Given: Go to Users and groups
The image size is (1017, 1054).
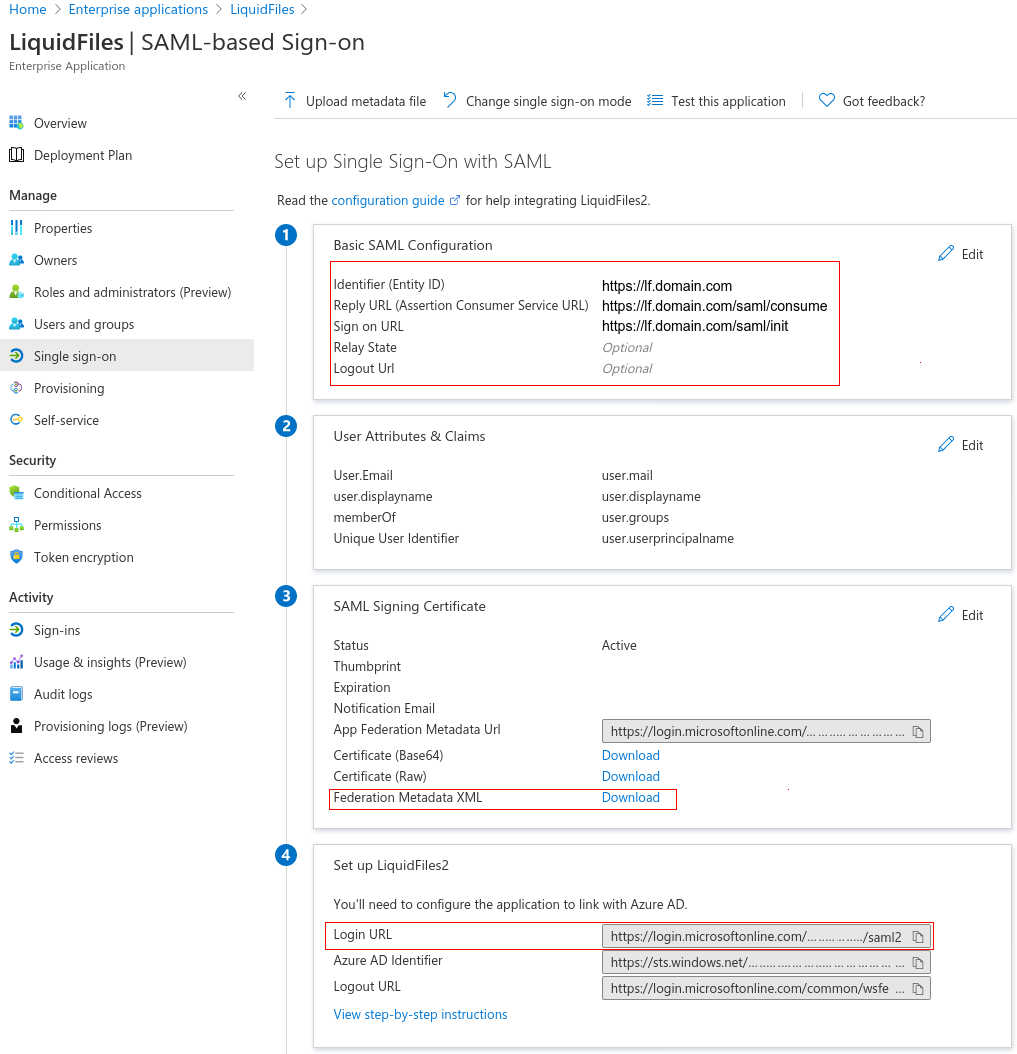Looking at the screenshot, I should point(83,324).
